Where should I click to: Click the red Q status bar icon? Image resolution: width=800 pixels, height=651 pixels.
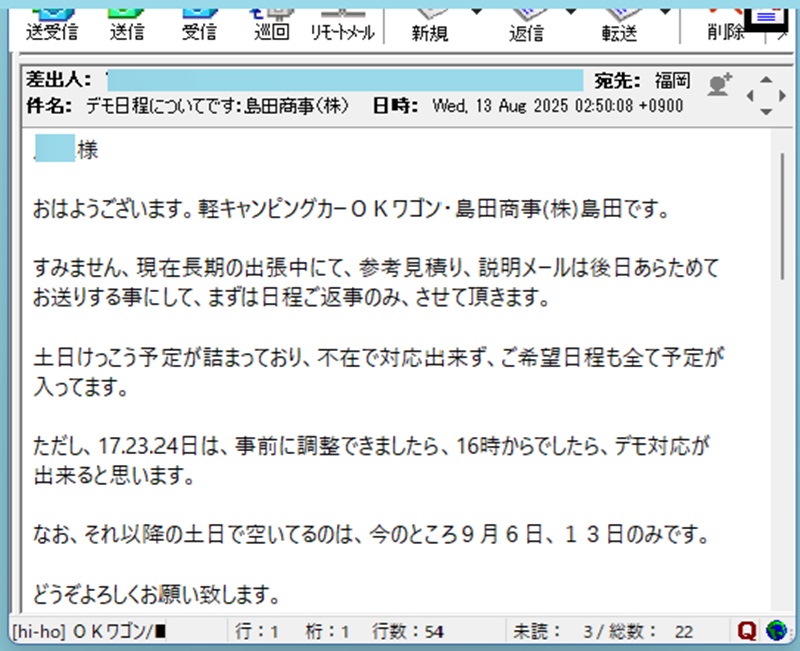pyautogui.click(x=746, y=631)
